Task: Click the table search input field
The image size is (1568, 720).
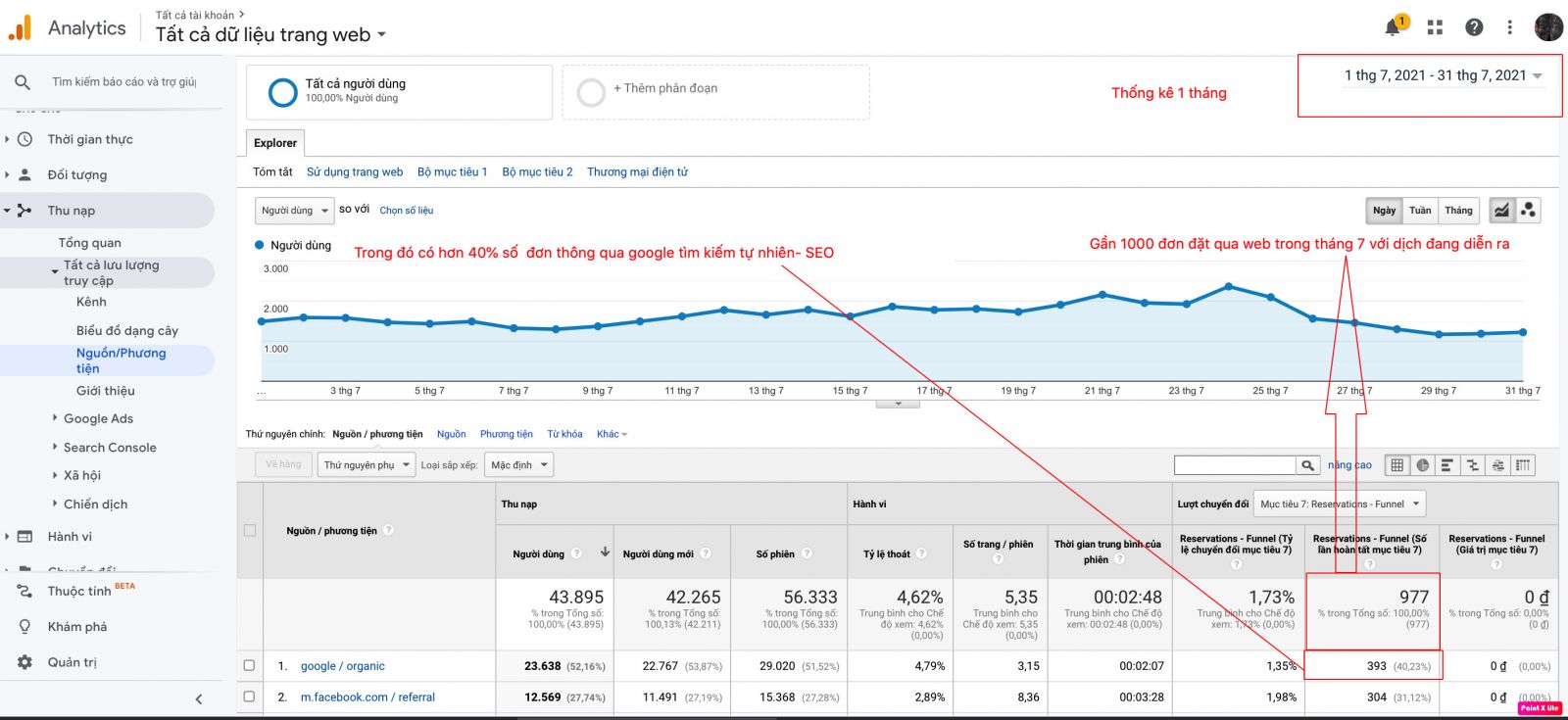Action: pyautogui.click(x=1235, y=465)
